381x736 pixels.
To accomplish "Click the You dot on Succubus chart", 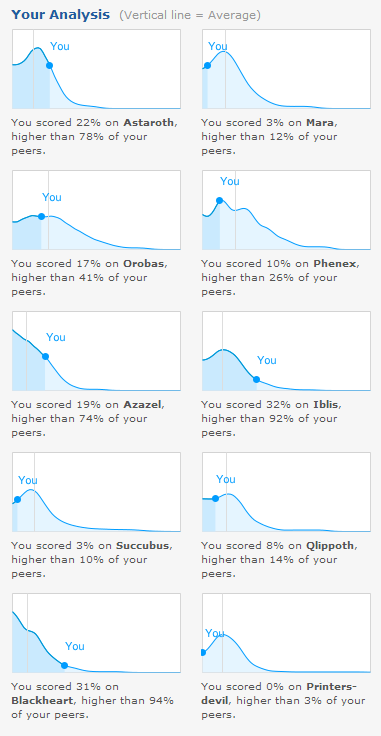I will point(17,499).
